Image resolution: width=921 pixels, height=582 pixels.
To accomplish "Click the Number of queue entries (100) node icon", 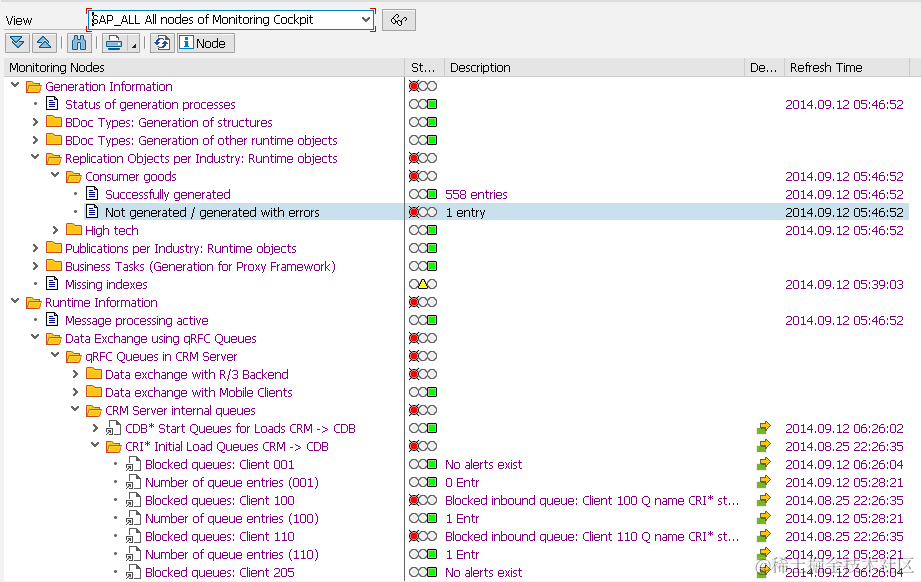I will (133, 519).
